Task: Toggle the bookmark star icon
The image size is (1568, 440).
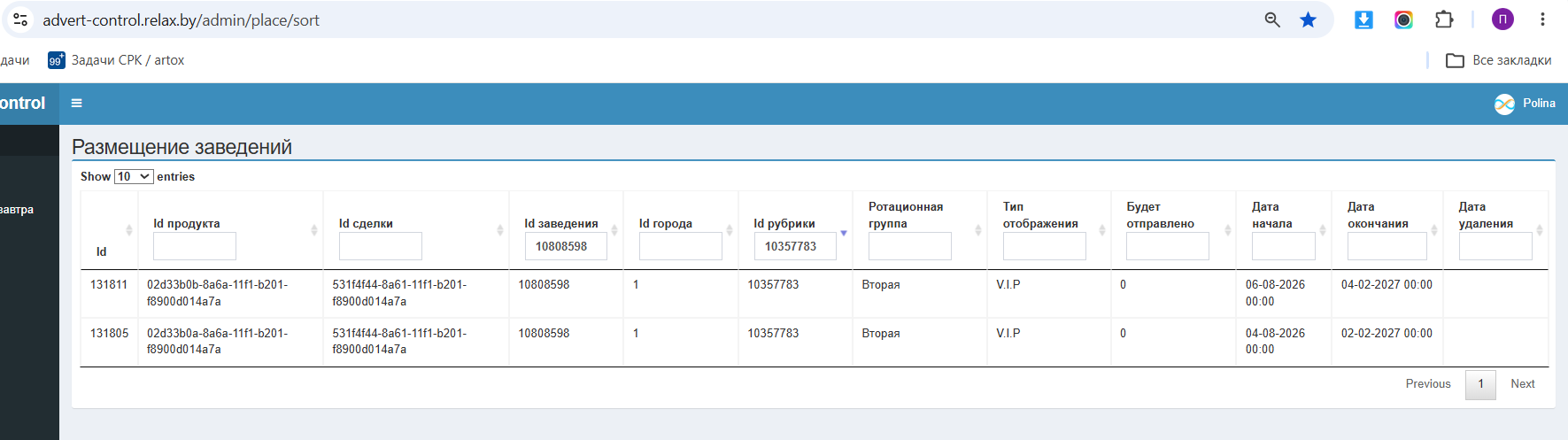Action: point(1308,19)
